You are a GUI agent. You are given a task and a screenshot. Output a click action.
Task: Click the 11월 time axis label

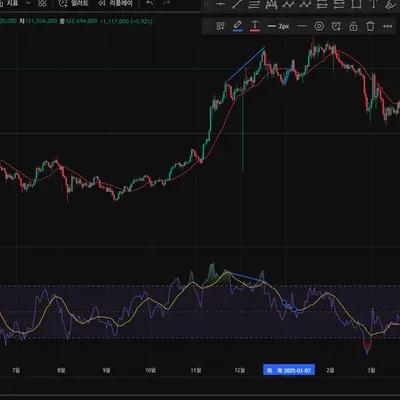(x=196, y=370)
